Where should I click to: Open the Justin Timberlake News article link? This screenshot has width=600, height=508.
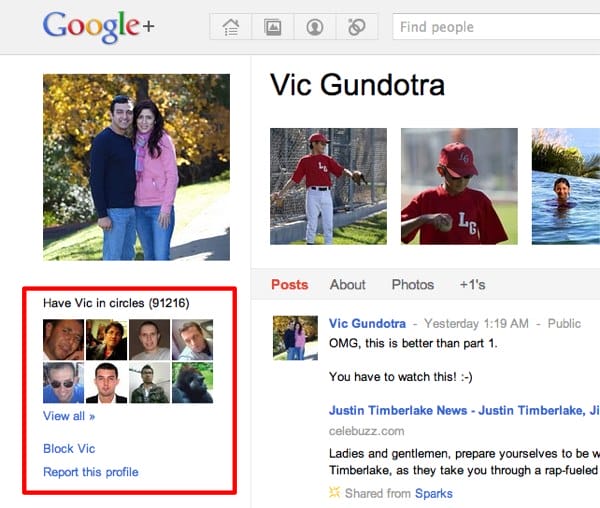tap(463, 410)
